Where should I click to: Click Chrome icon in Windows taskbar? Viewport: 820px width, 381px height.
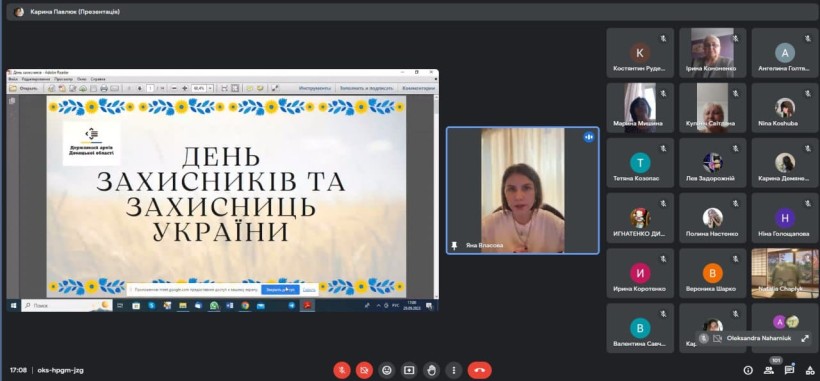pyautogui.click(x=245, y=306)
